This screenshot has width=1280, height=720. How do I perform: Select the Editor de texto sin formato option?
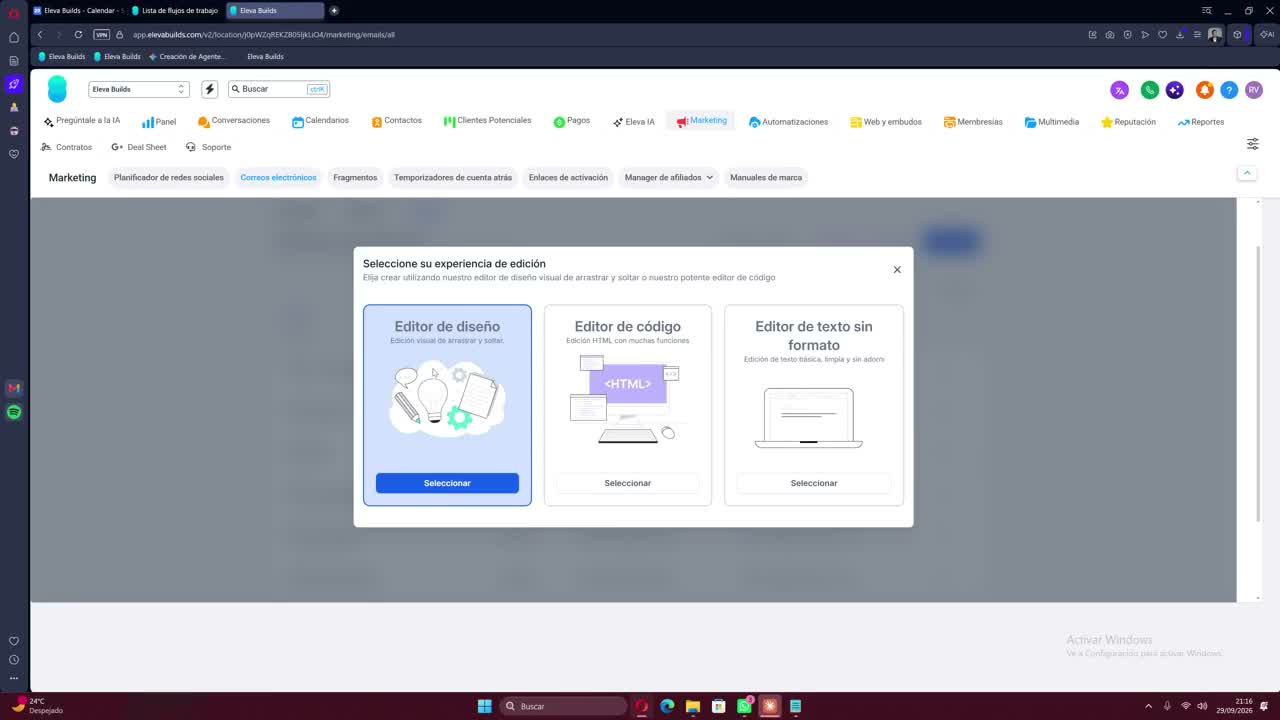point(814,483)
